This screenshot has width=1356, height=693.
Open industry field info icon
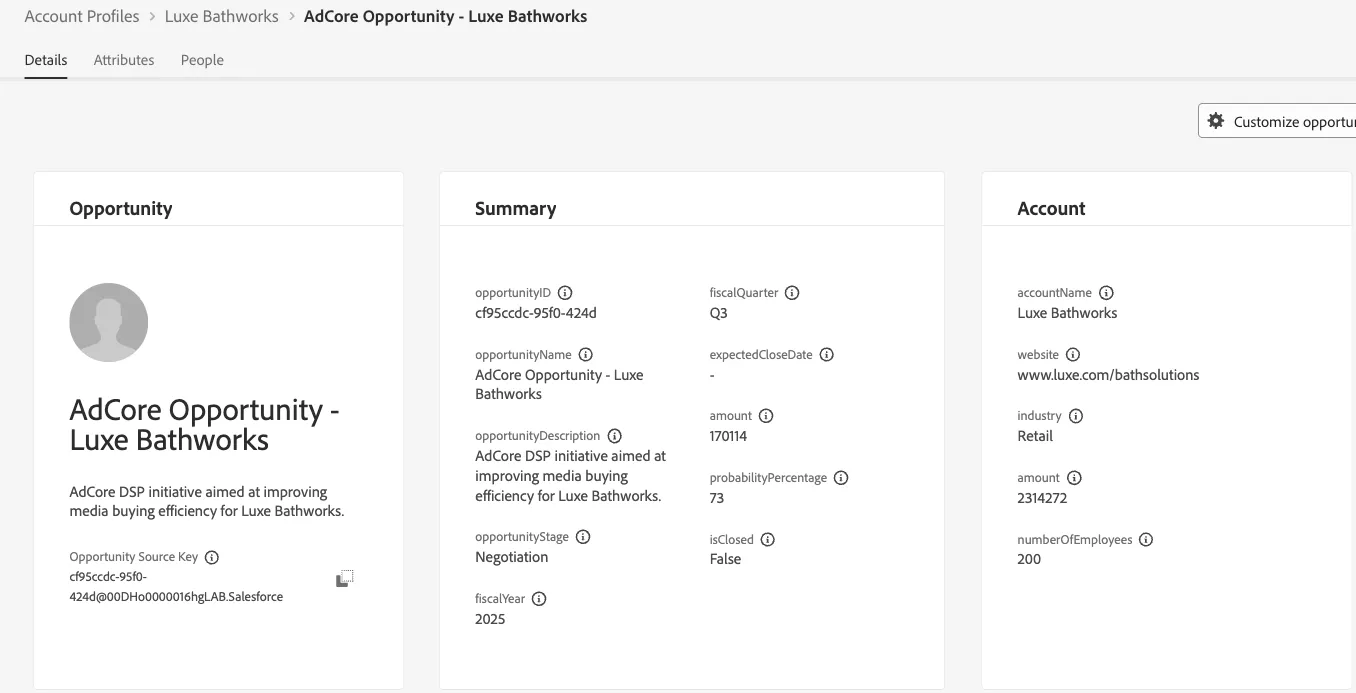[1076, 416]
